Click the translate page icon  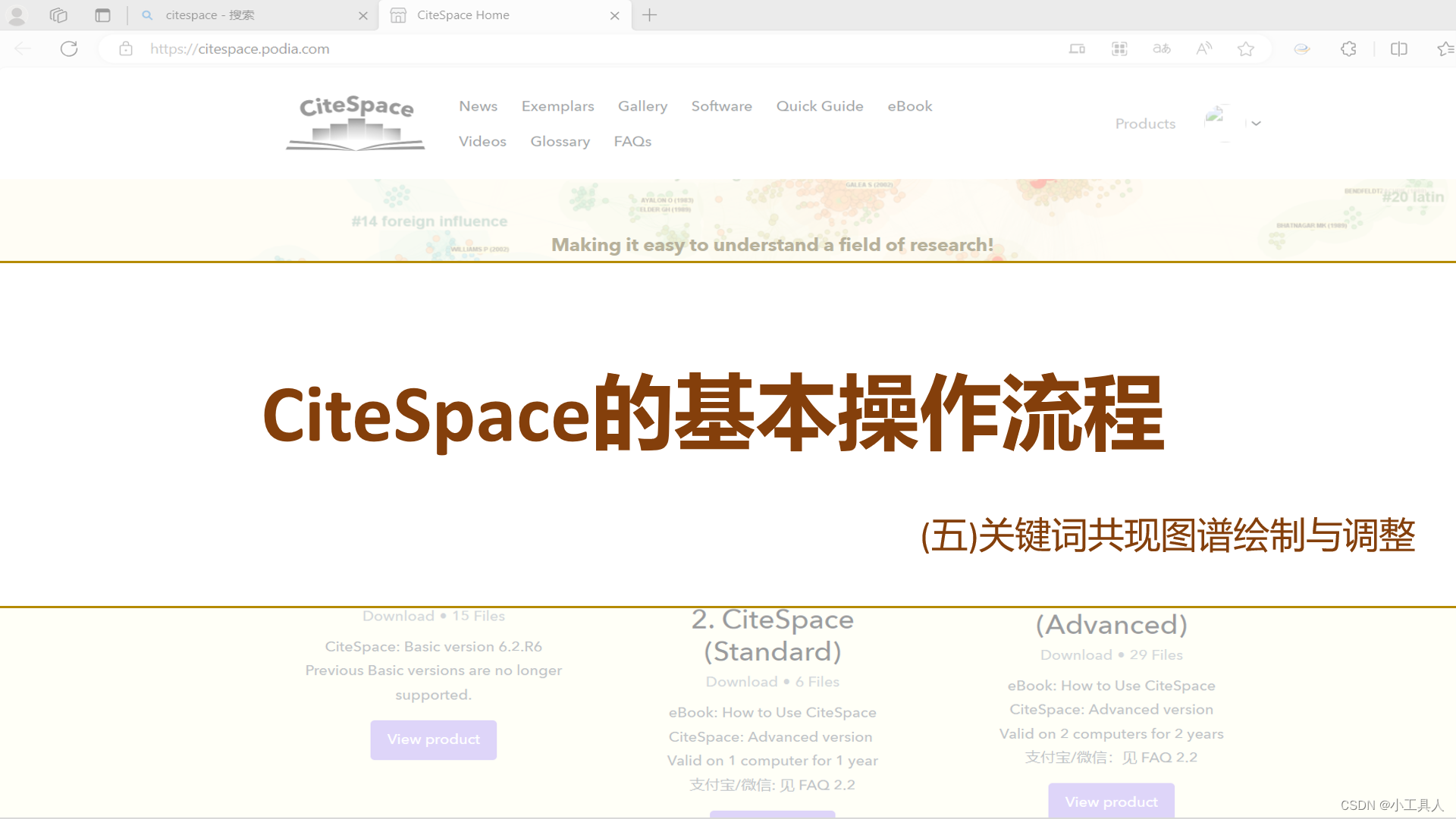pos(1161,49)
